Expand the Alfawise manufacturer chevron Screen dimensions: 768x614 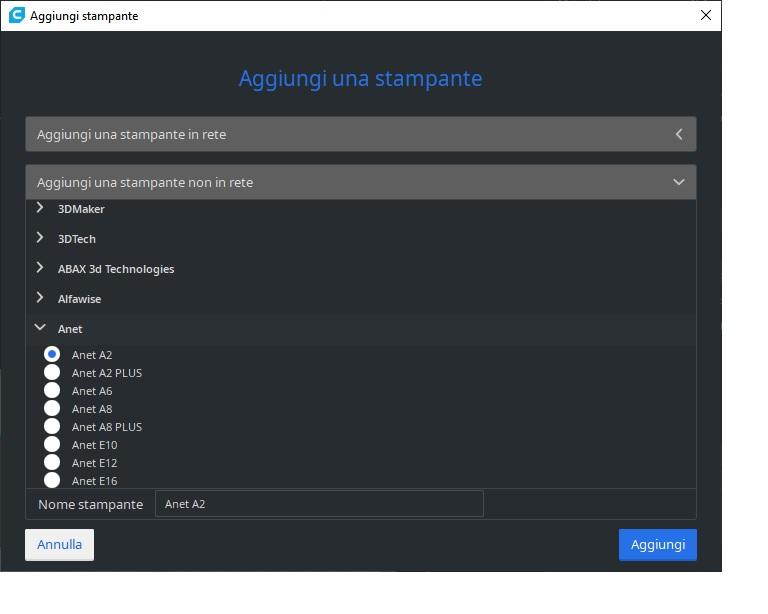pos(40,298)
